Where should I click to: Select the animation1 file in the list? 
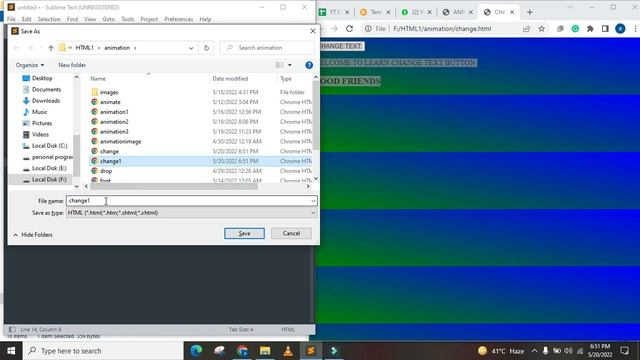(x=114, y=112)
